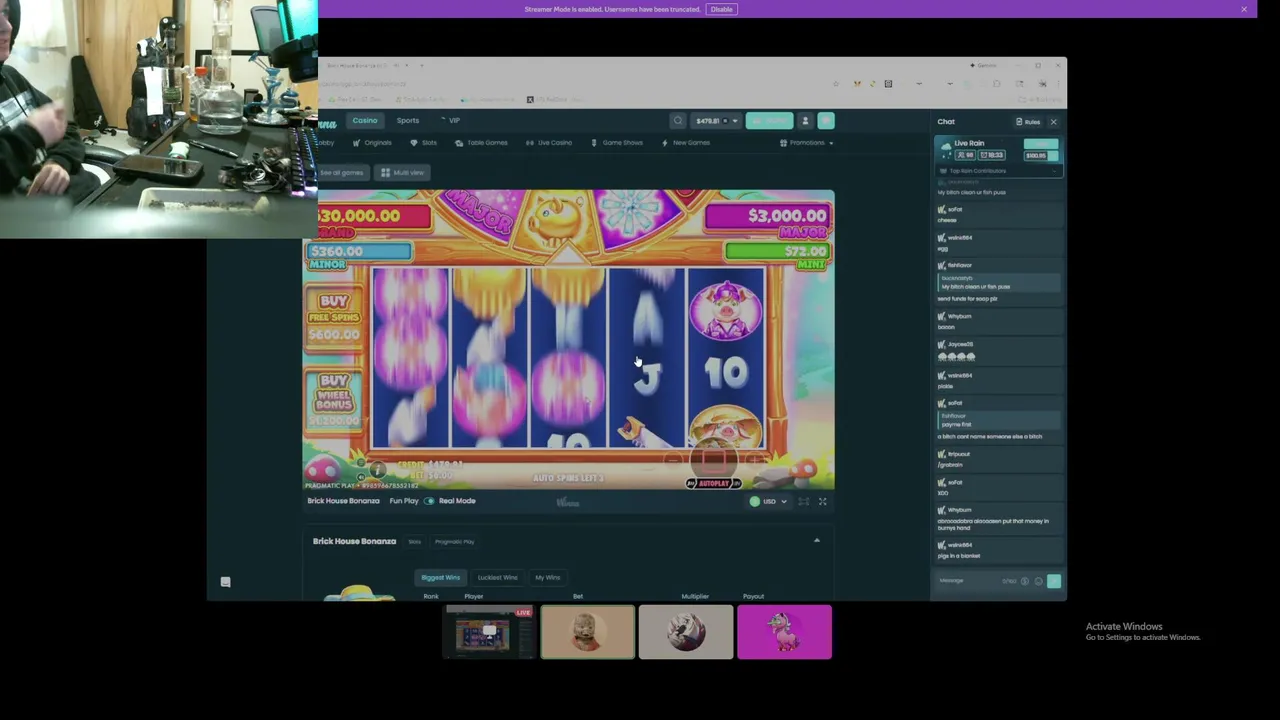Click the slot spin stop button

tap(714, 459)
